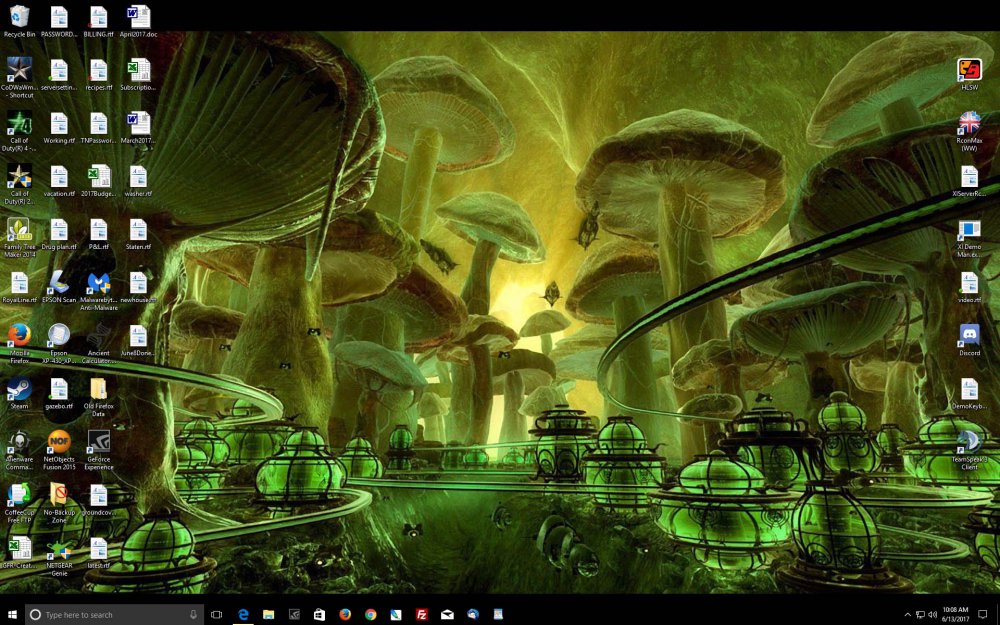Open the volume control in system tray
Screen dimensions: 1000x625
tap(933, 614)
